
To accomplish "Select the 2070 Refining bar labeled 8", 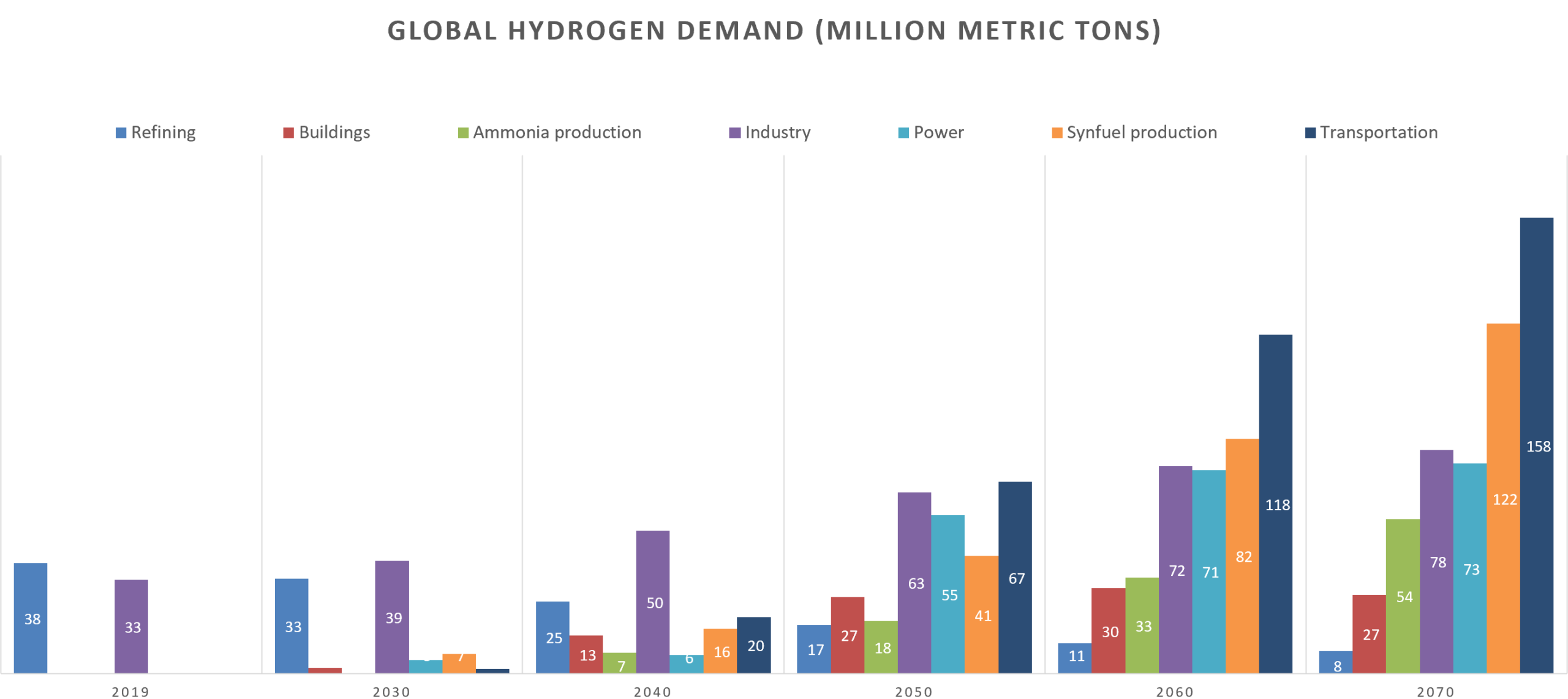I will (x=1336, y=662).
